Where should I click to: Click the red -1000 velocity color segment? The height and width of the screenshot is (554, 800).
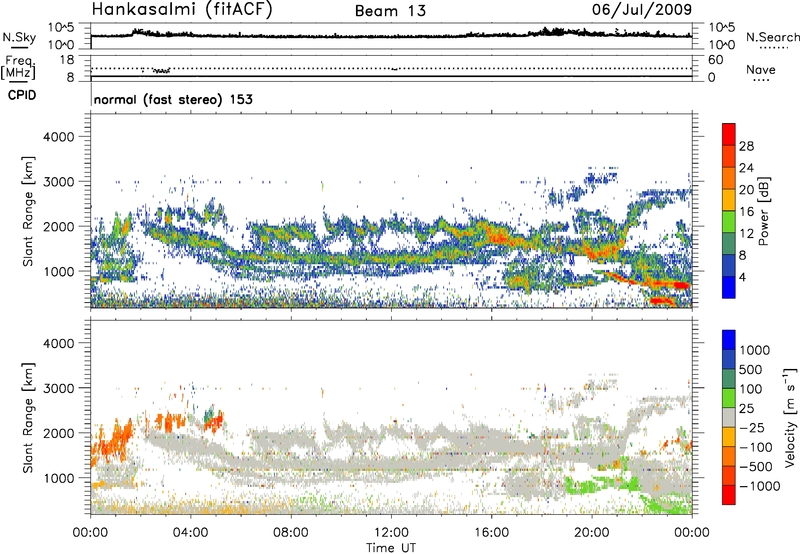(729, 495)
